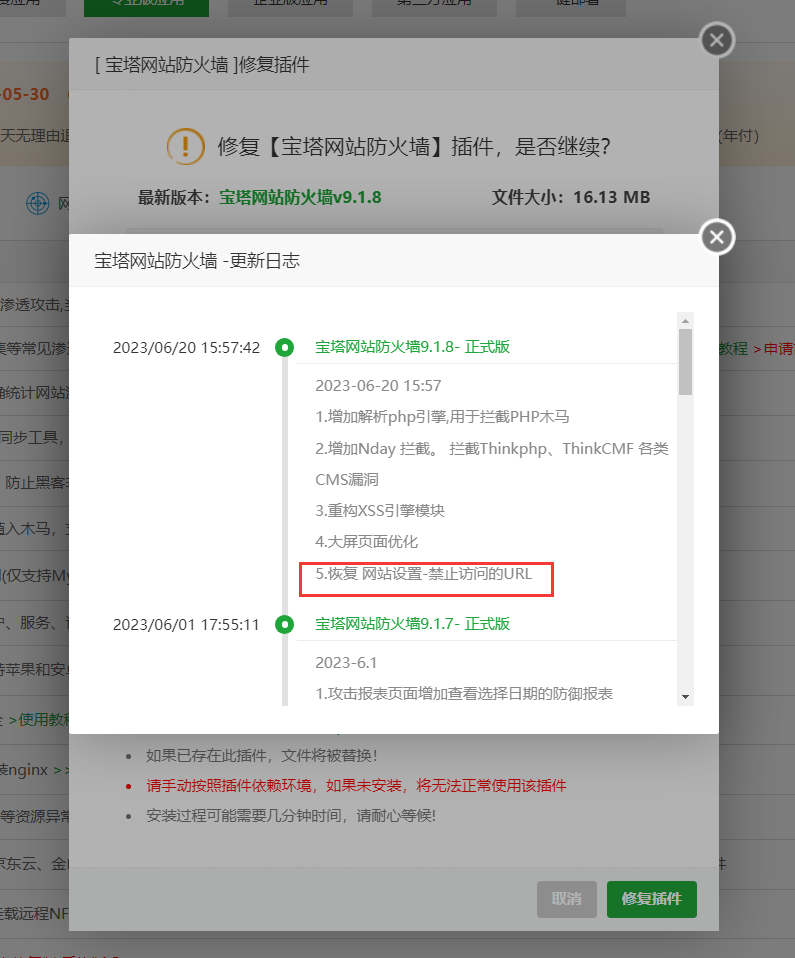
Task: Close the 更新日志 update log dialog
Action: [717, 237]
